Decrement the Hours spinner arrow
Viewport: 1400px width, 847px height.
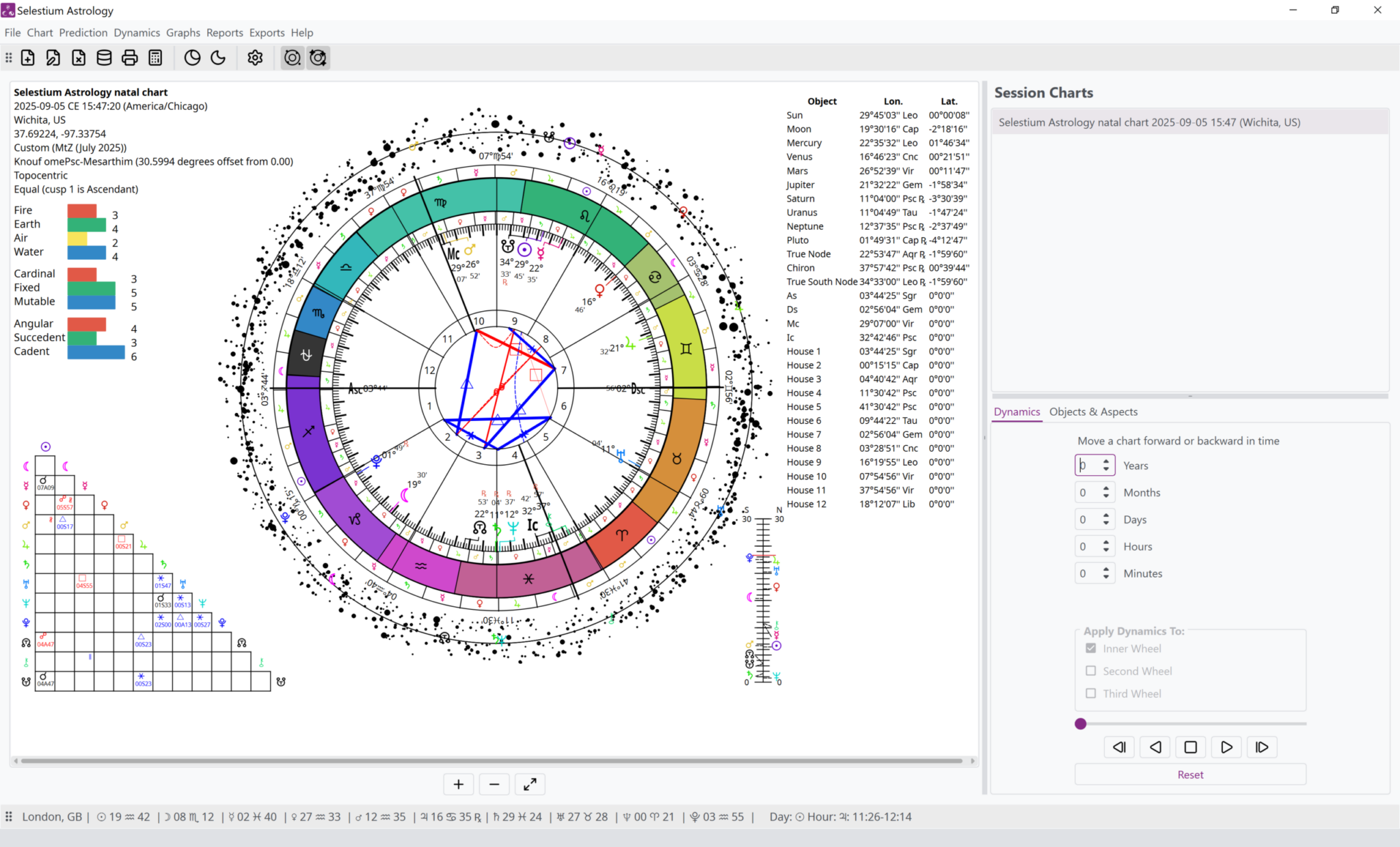click(x=1106, y=550)
